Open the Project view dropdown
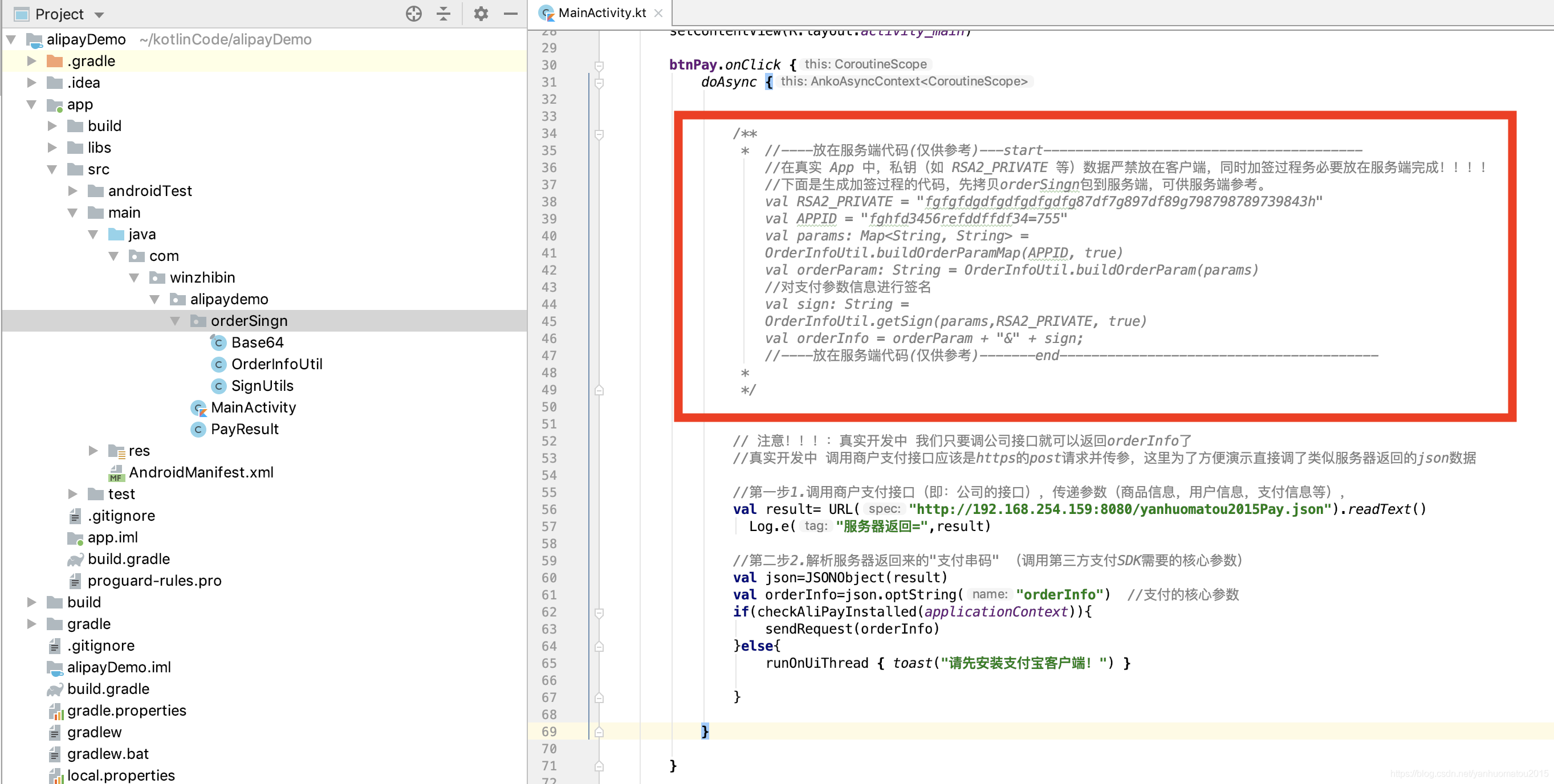 click(100, 14)
